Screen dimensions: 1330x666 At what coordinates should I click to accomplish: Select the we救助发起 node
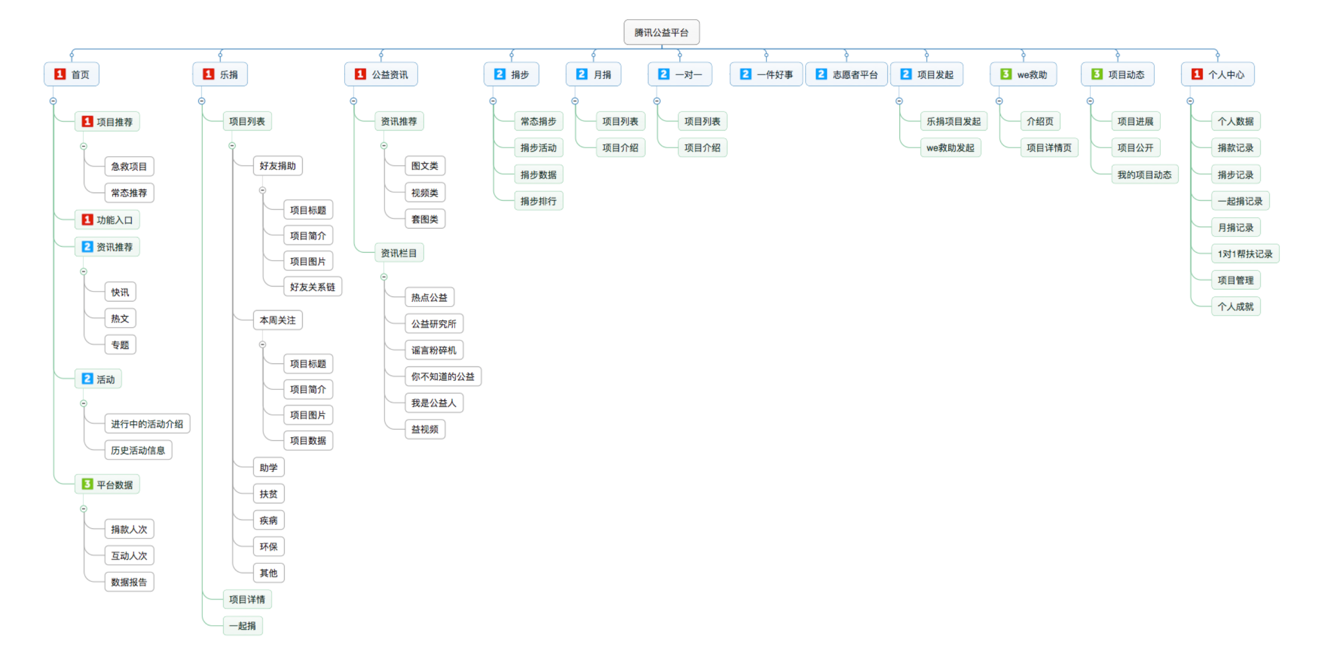(951, 148)
